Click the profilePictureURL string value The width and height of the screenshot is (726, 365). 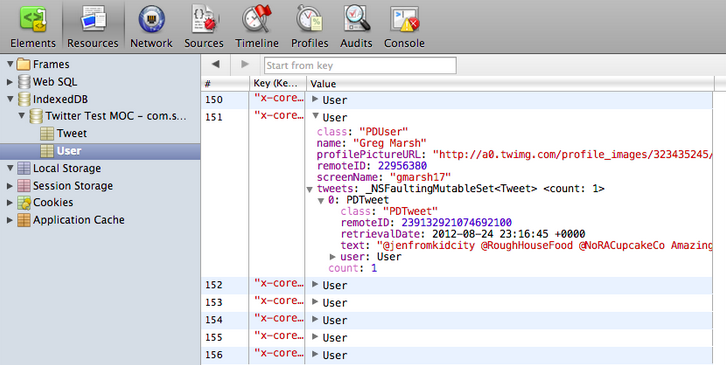point(573,154)
